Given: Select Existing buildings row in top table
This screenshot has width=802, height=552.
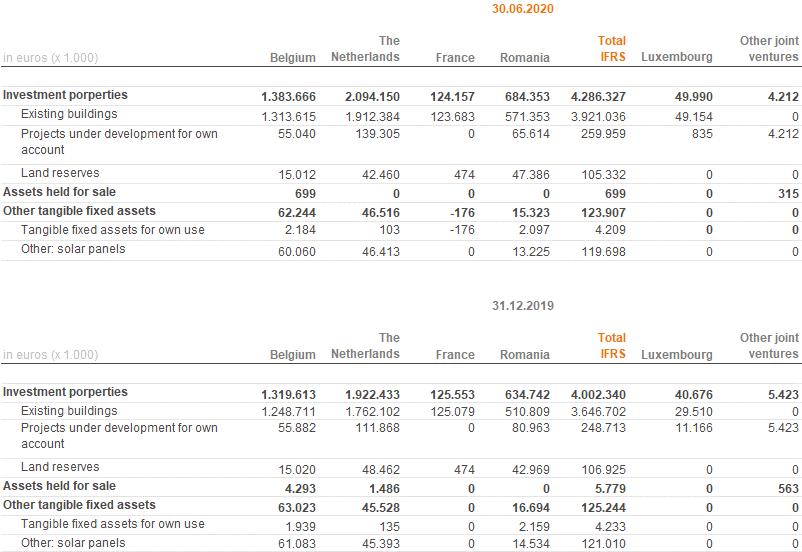Looking at the screenshot, I should click(x=69, y=114).
